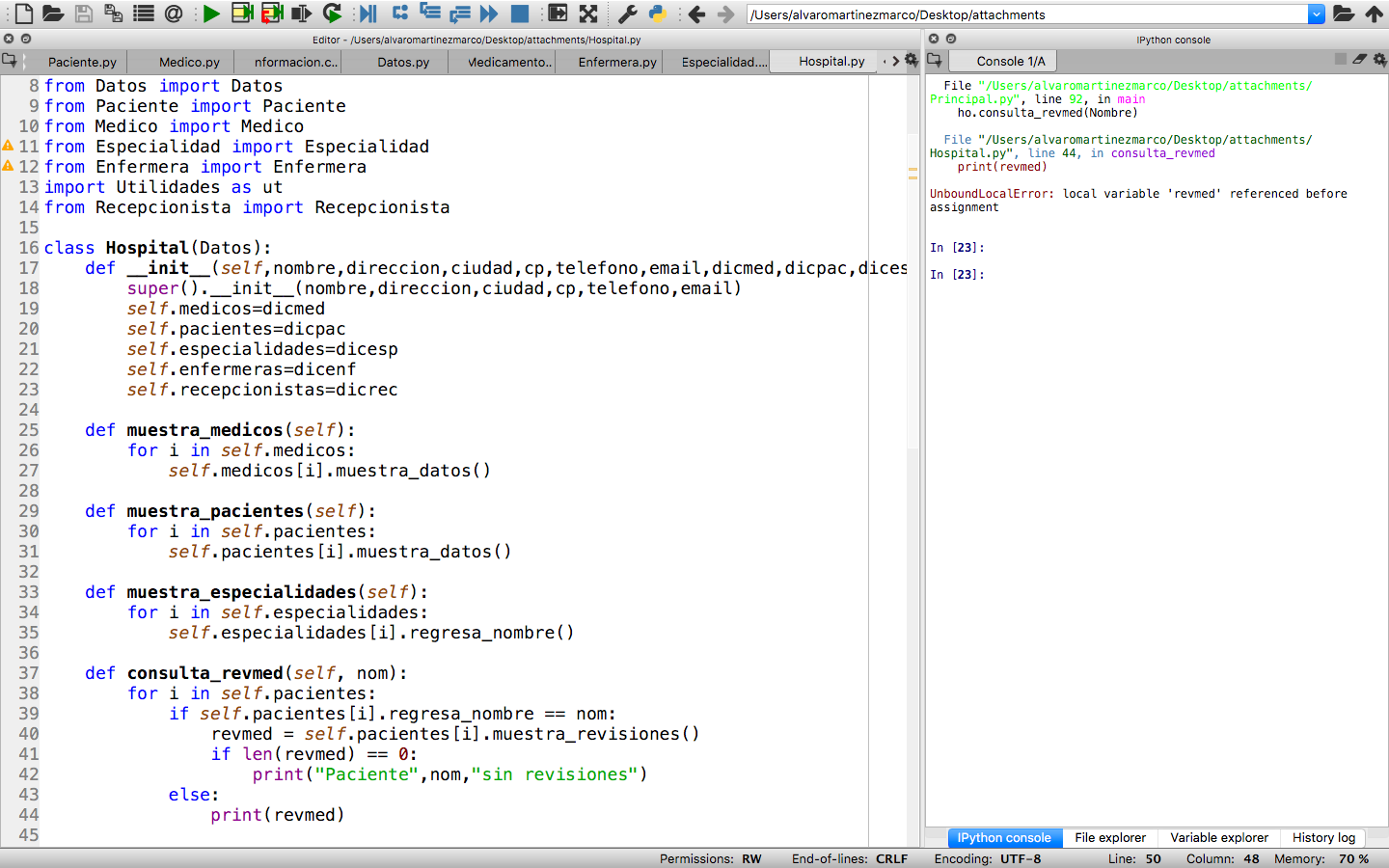Click the last In [23]: console prompt
This screenshot has height=868, width=1389.
point(957,275)
